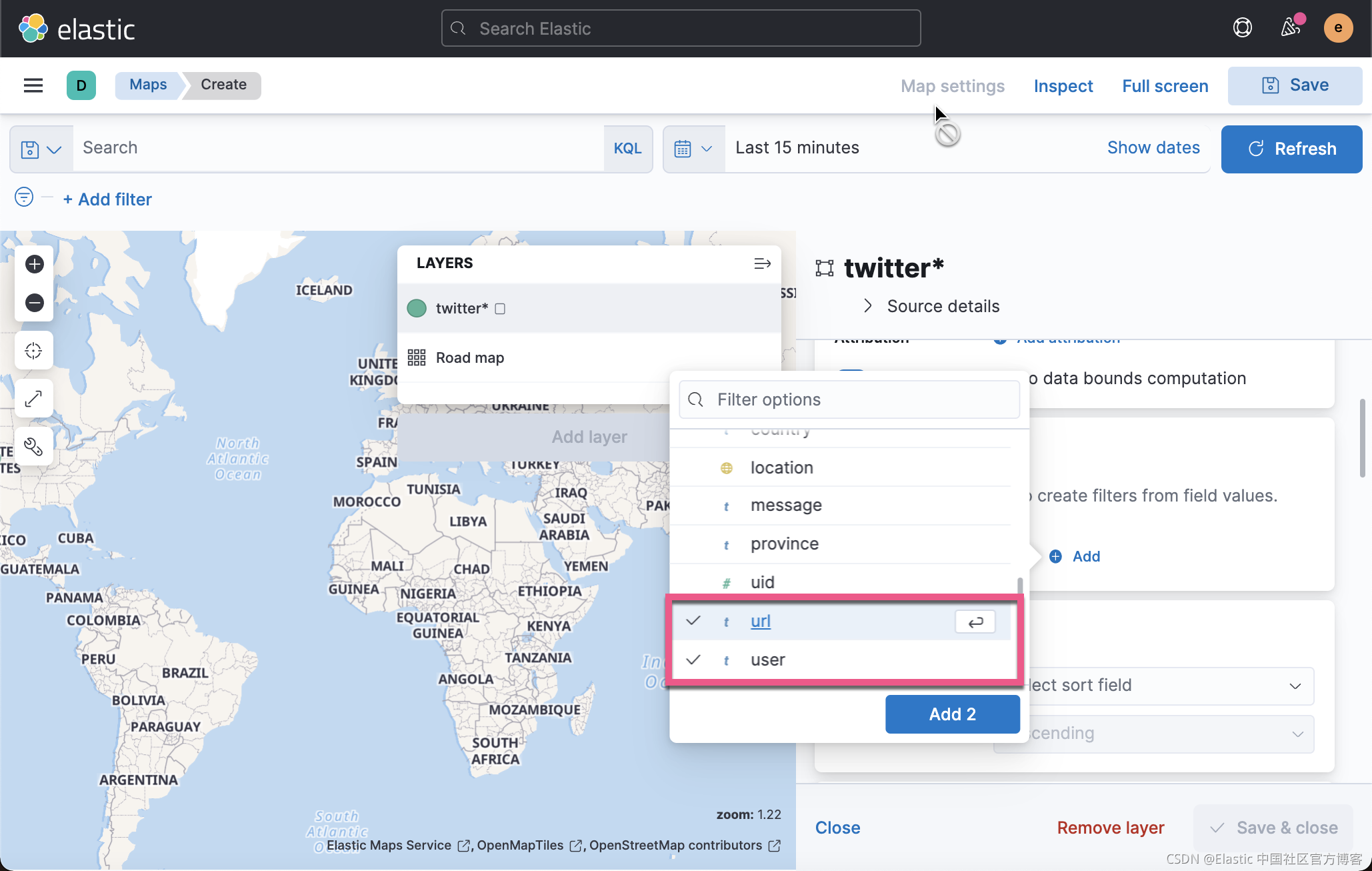Click the field list scrollbar
This screenshot has width=1372, height=871.
[1019, 587]
